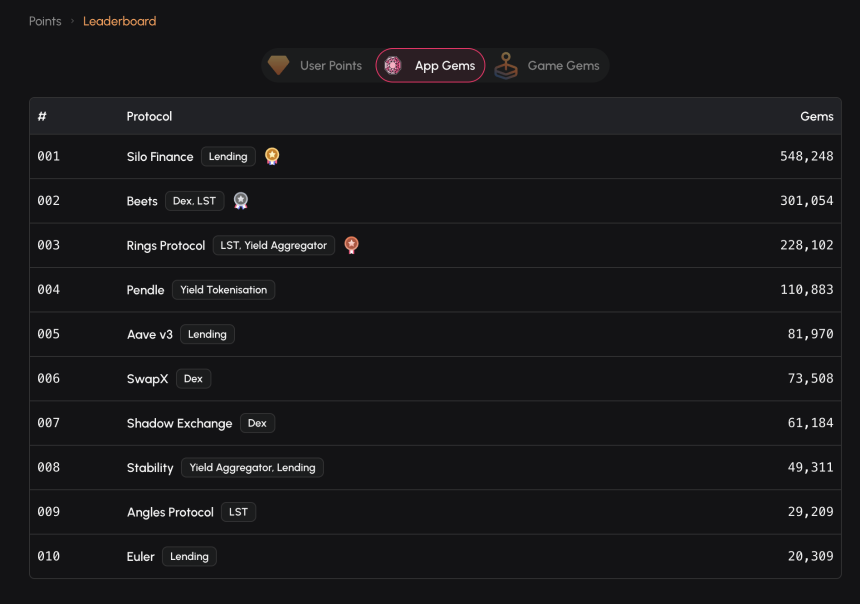Screen dimensions: 860x604
Task: Click the silver medal icon beside Beets
Action: click(241, 201)
